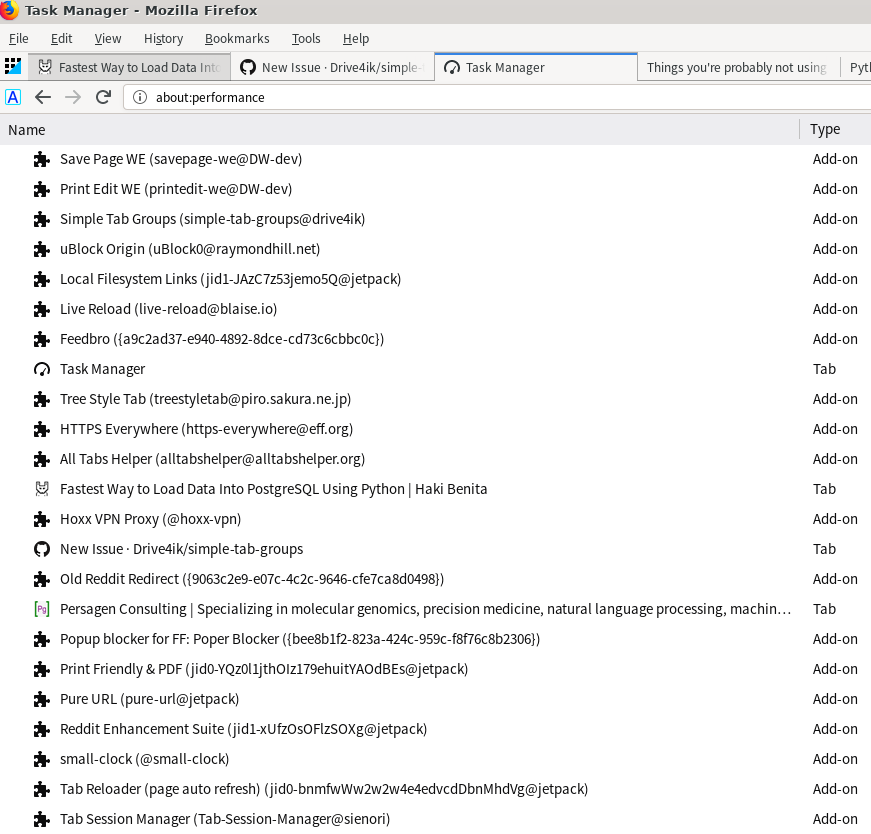Open the Help menu
The width and height of the screenshot is (871, 834).
point(356,38)
